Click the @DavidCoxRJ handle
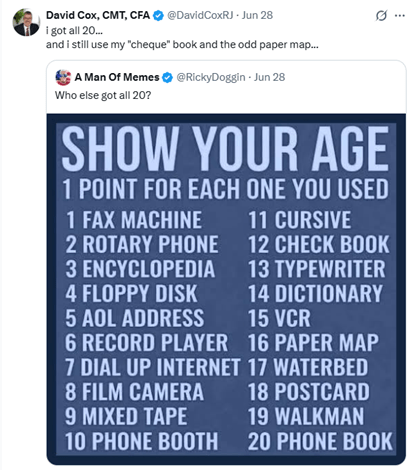This screenshot has height=470, width=410. tap(200, 15)
